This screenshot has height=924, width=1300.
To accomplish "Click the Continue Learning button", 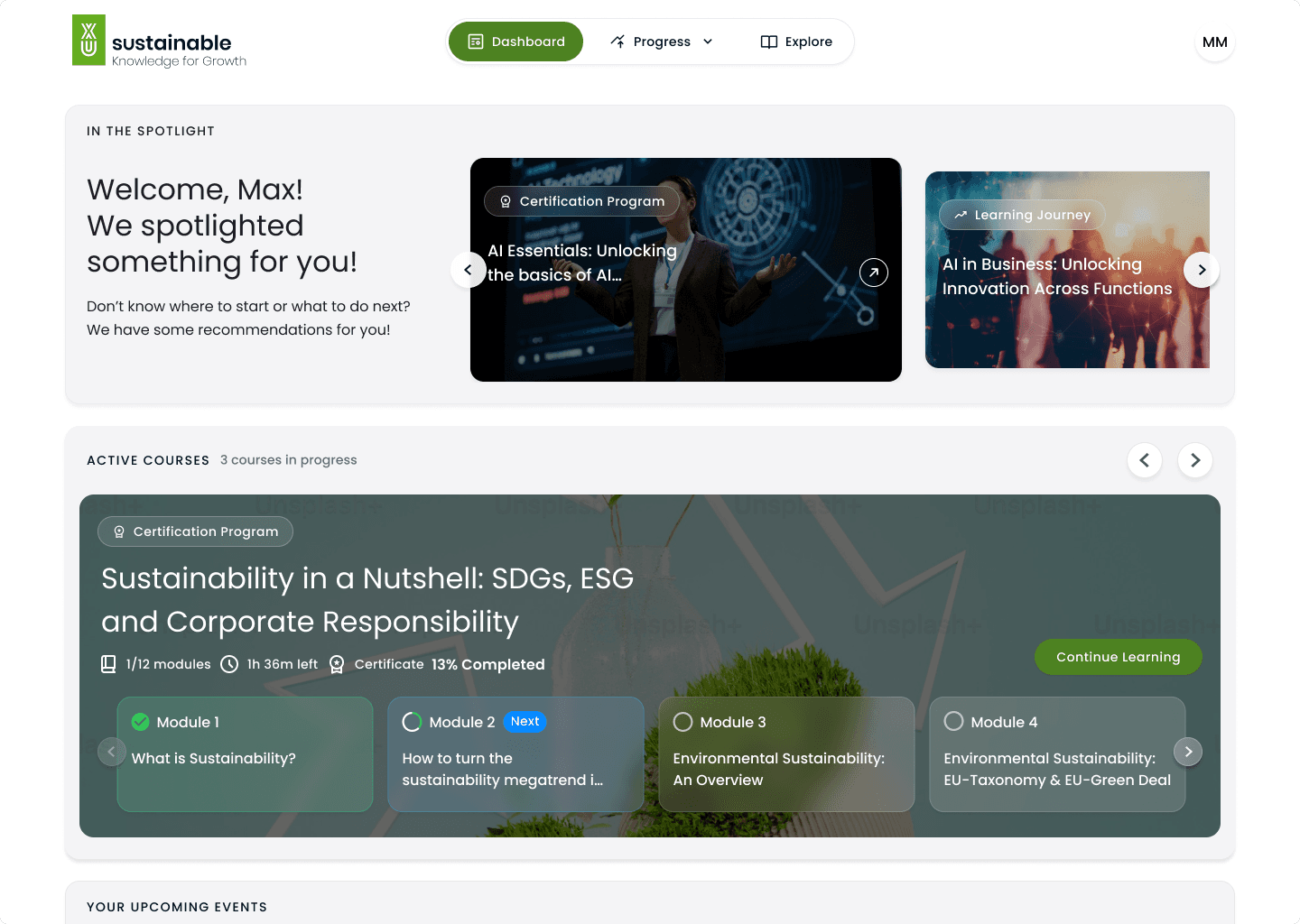I will coord(1118,657).
